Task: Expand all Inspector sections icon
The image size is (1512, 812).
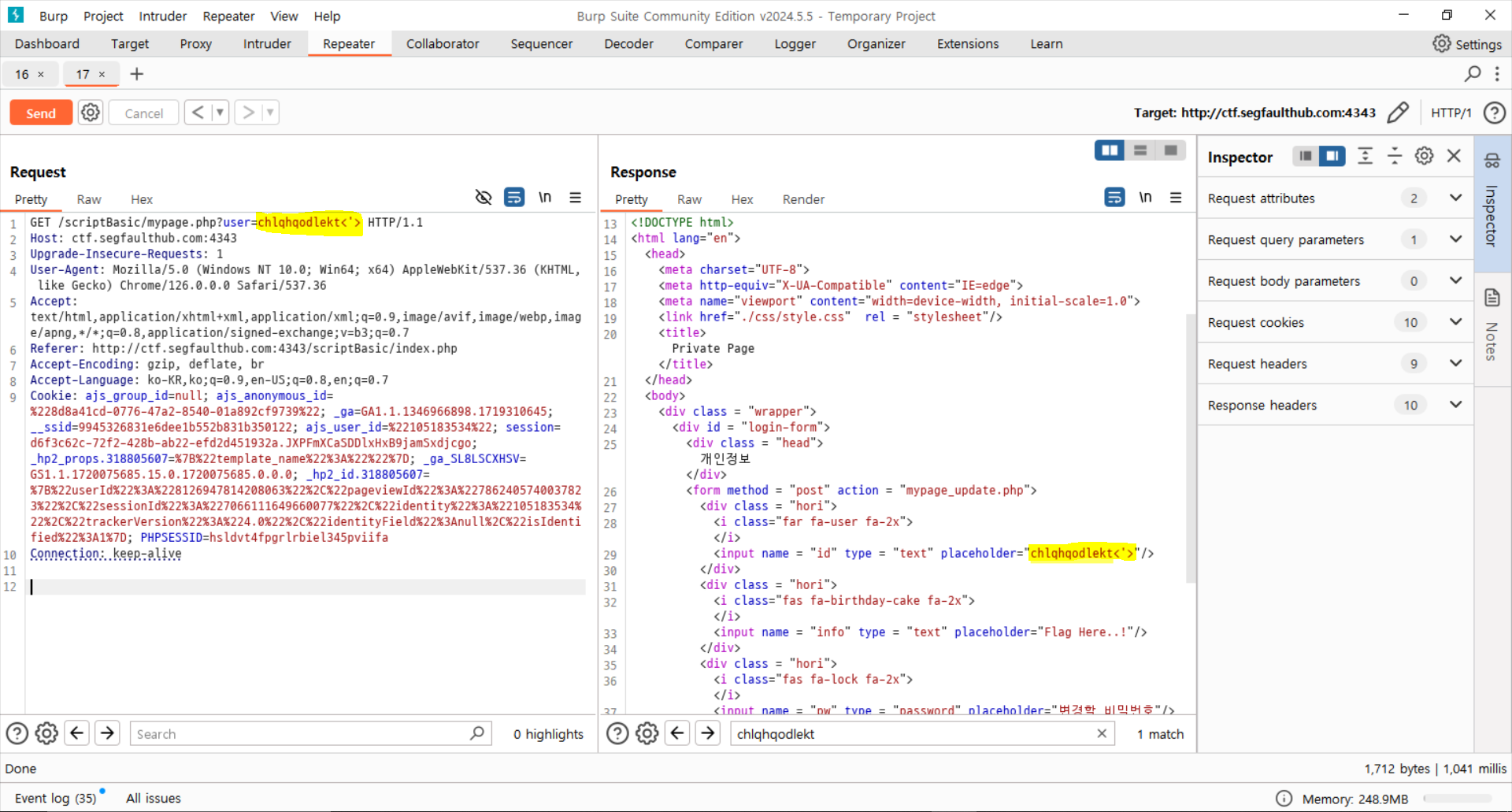Action: 1365,156
